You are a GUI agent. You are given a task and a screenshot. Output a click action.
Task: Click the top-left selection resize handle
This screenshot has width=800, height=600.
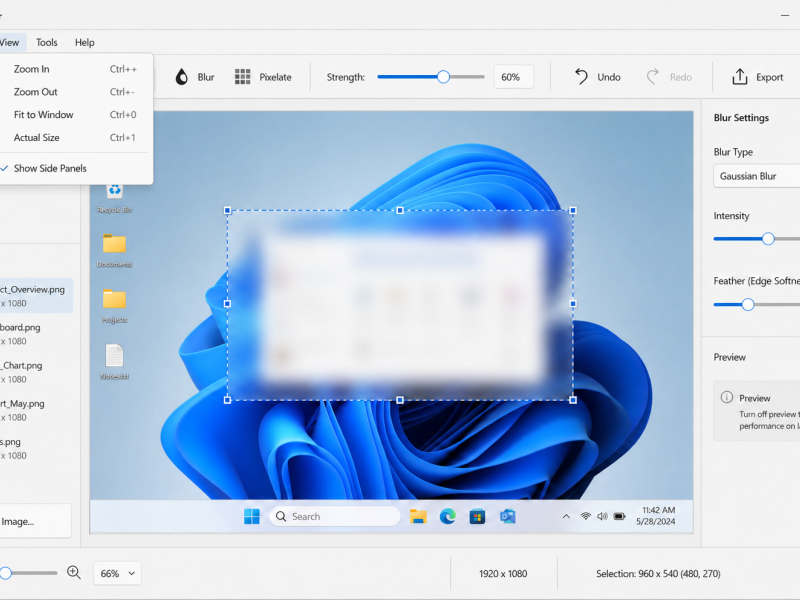click(228, 210)
